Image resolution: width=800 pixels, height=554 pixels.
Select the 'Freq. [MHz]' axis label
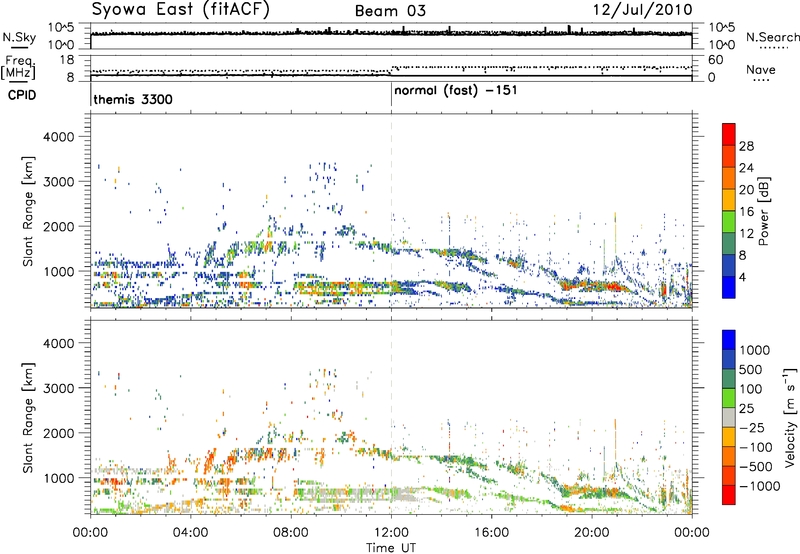pos(19,68)
